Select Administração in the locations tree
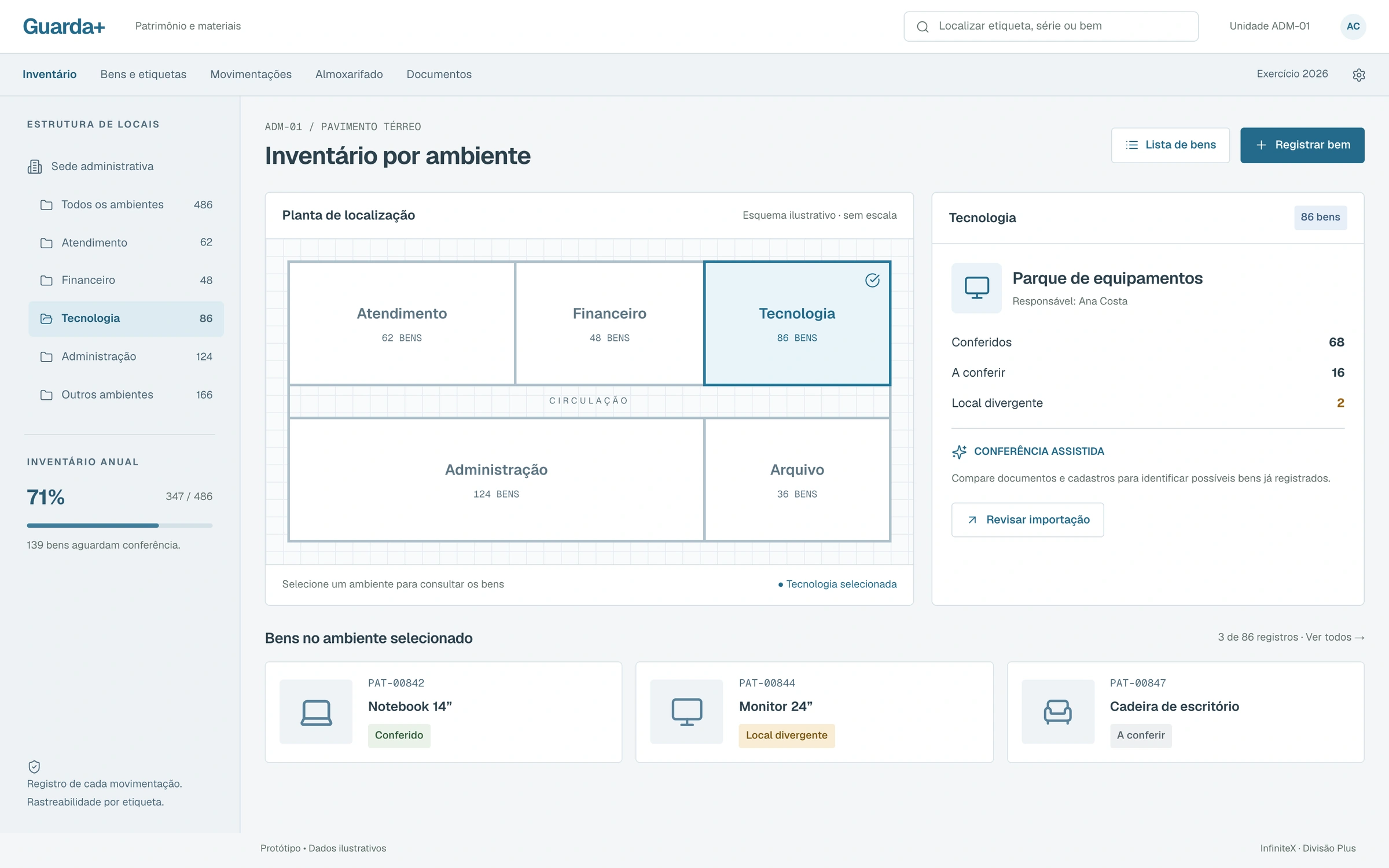The width and height of the screenshot is (1389, 868). [126, 357]
